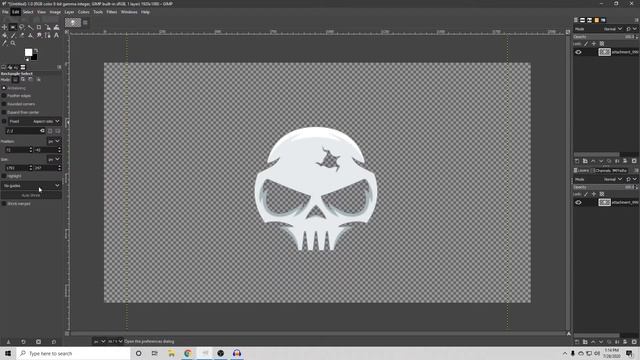
Task: Set aspect ratio to portrait orientation
Action: point(50,131)
